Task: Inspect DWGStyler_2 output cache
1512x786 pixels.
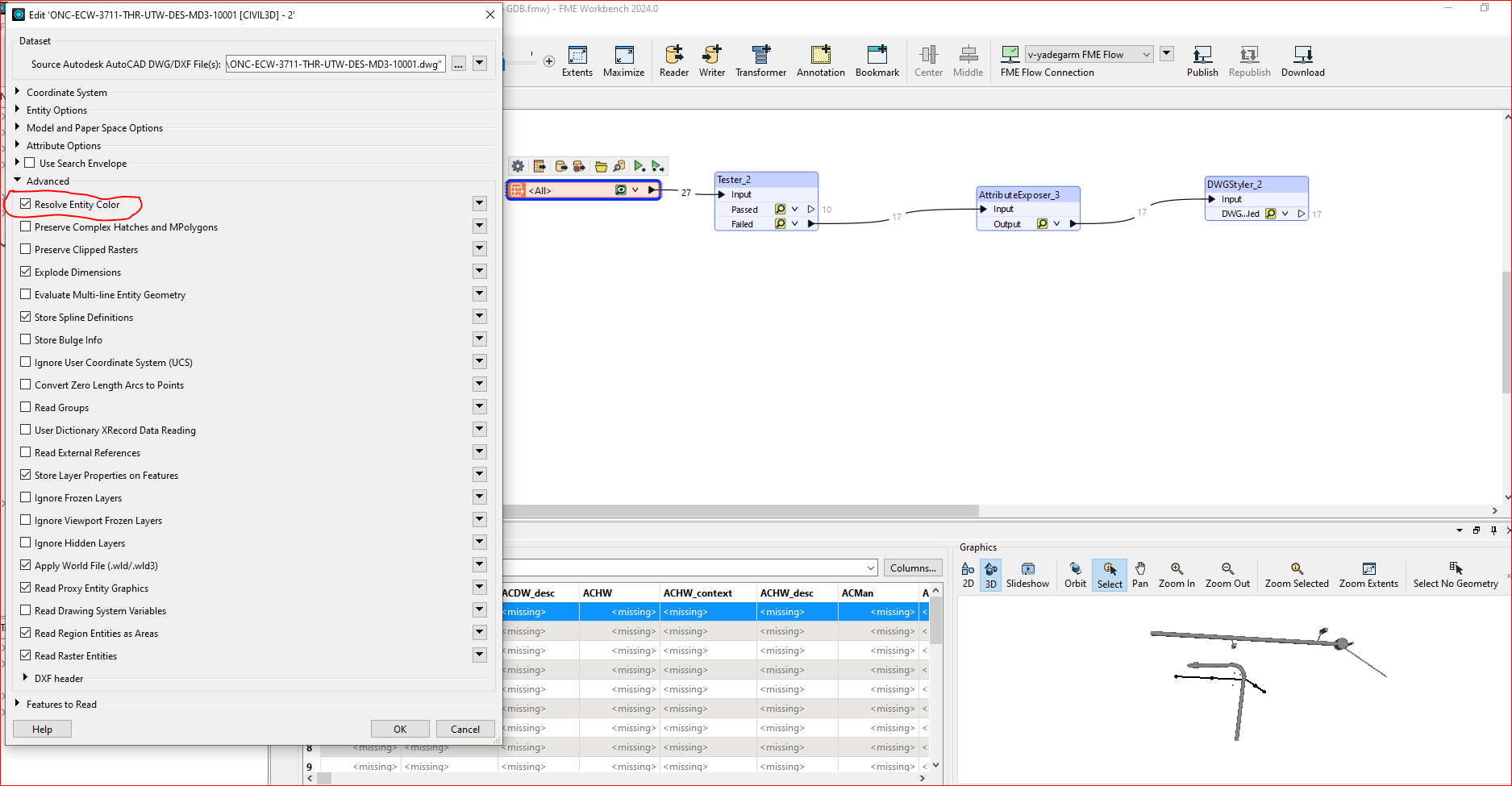Action: point(1271,214)
